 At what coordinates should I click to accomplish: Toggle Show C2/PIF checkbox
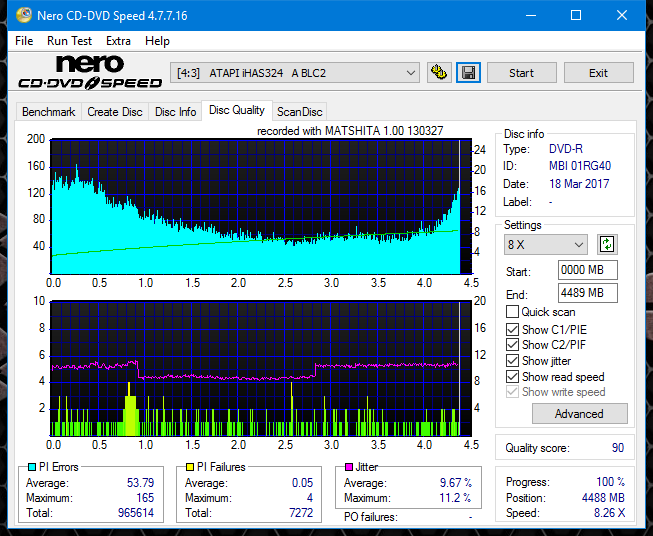pyautogui.click(x=512, y=345)
